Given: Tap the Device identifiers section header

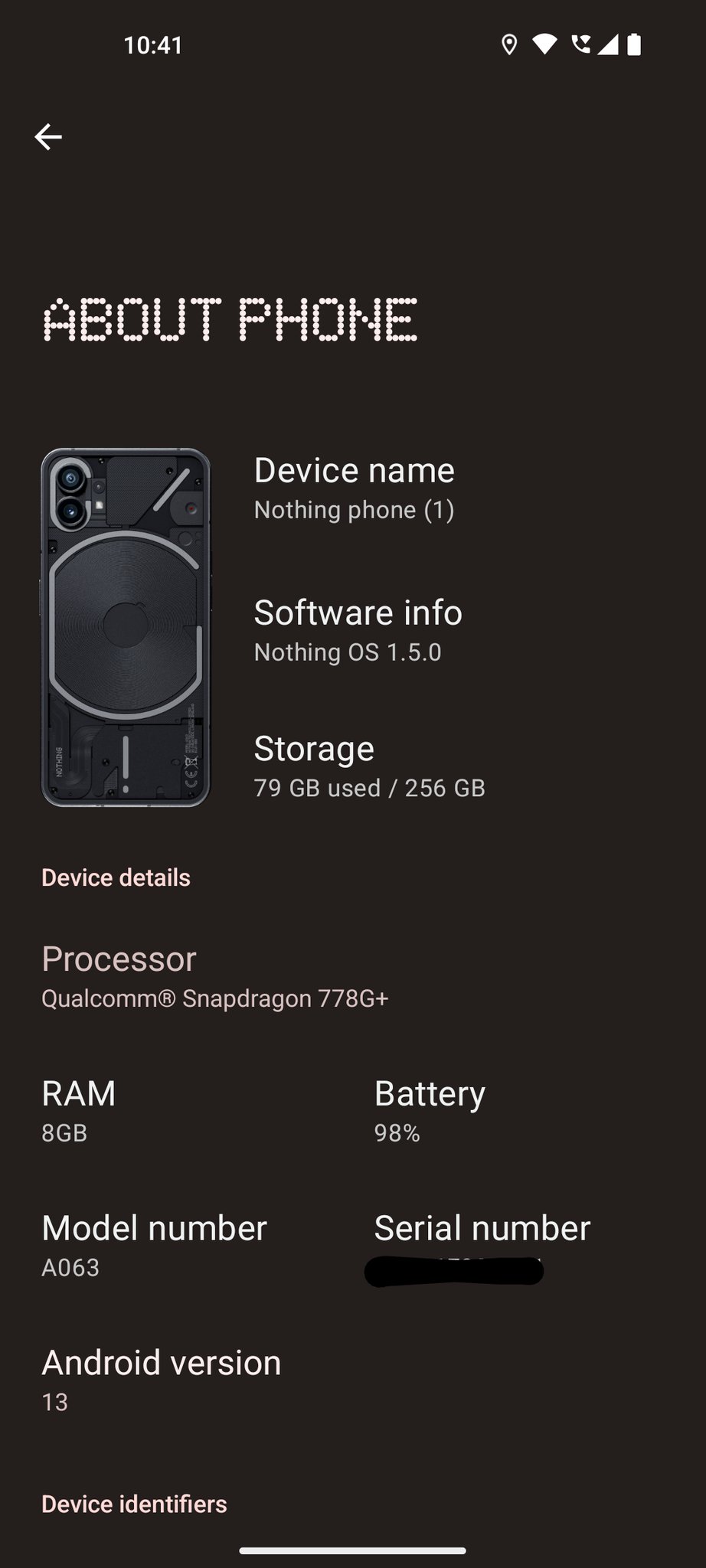Looking at the screenshot, I should click(x=134, y=1504).
